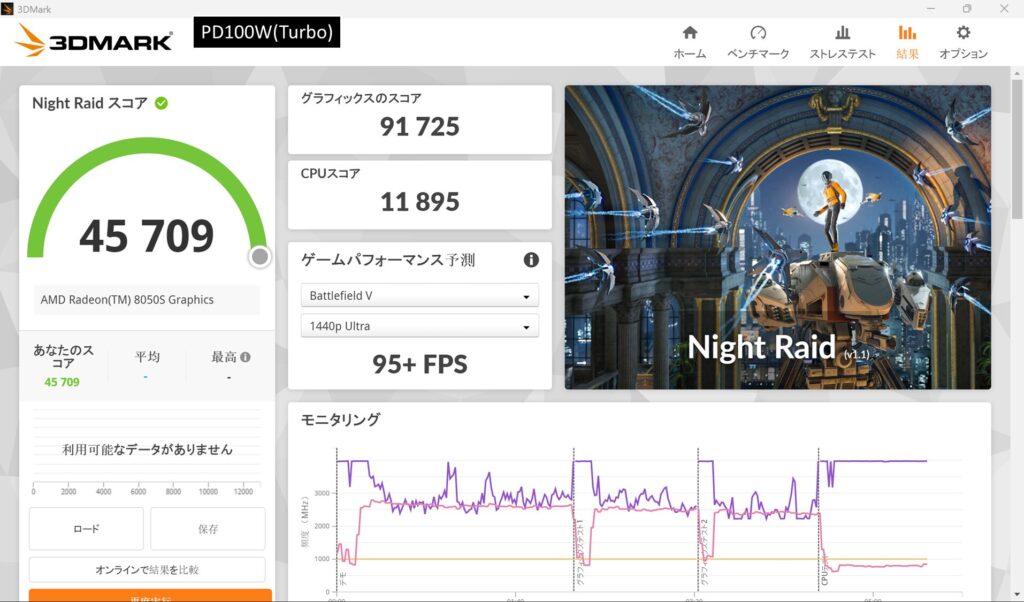
Task: Click the info icon next to 最高
Action: pyautogui.click(x=245, y=357)
